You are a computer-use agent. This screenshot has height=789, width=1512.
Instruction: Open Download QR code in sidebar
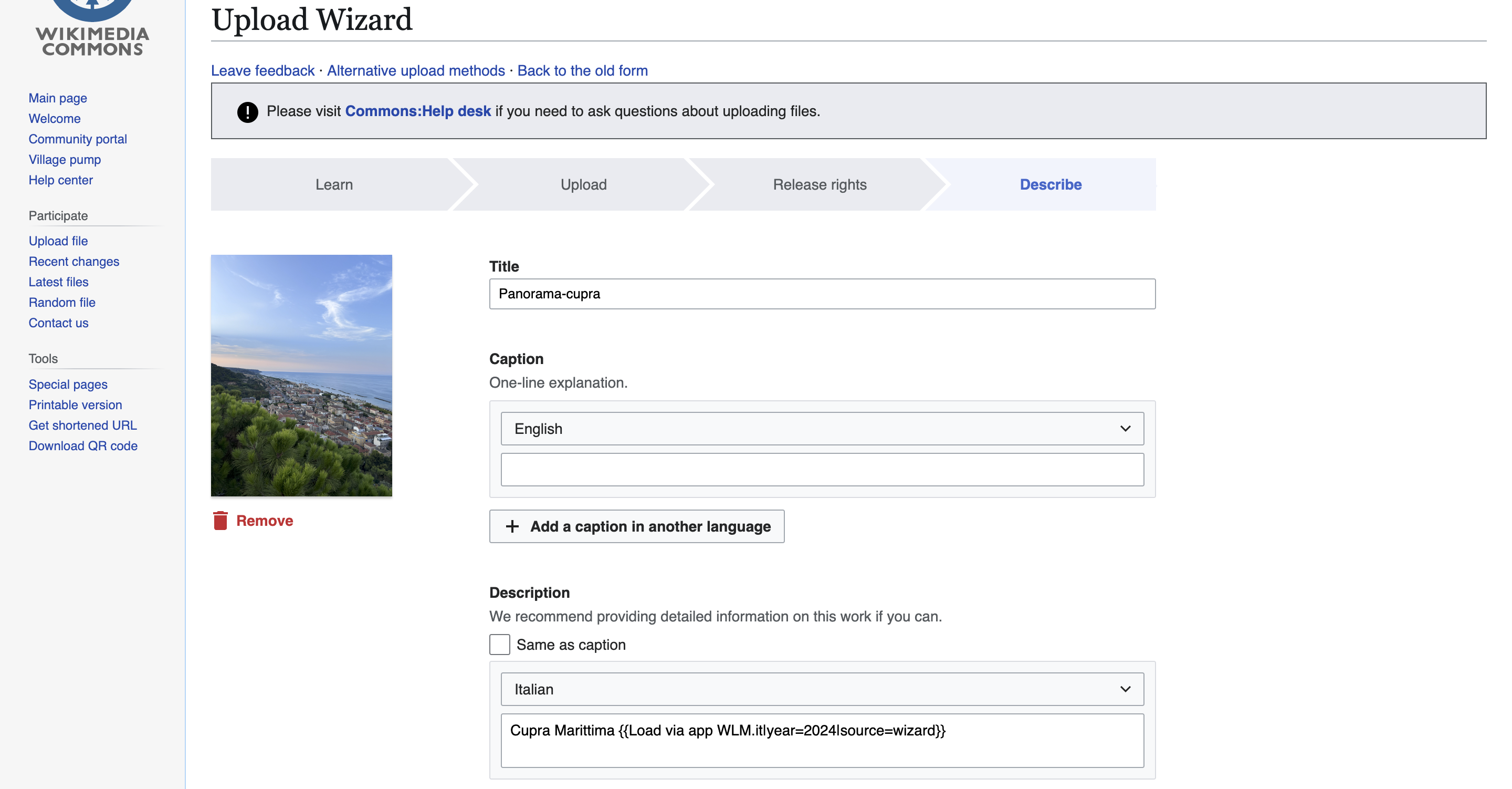pos(83,446)
